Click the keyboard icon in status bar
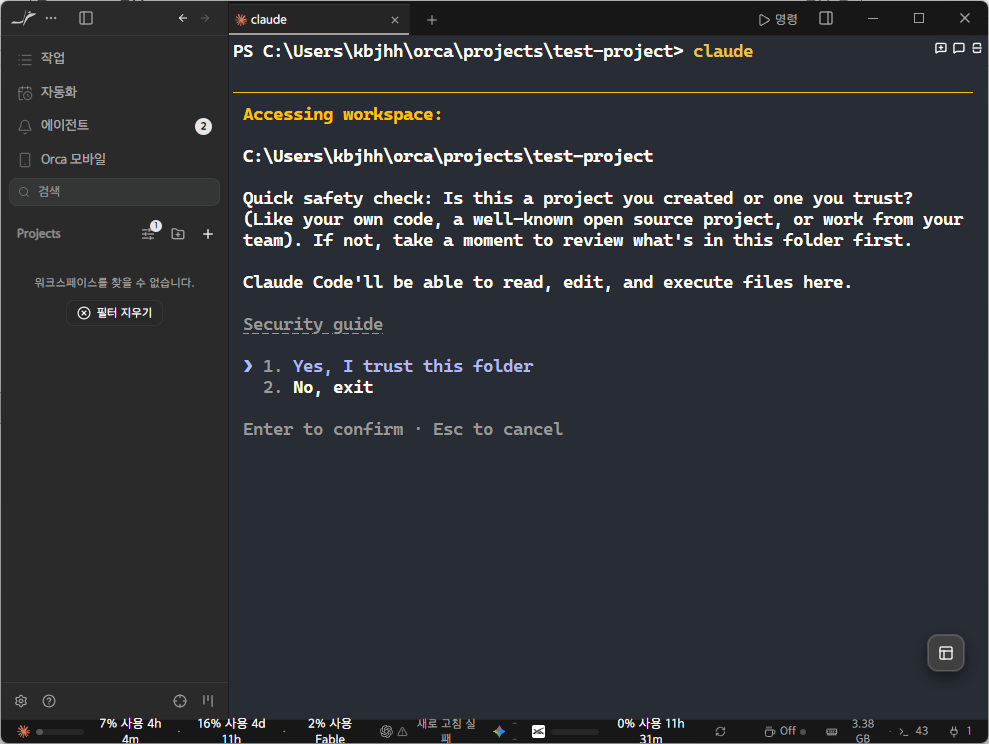Screen dimensions: 989x744 tap(832, 732)
